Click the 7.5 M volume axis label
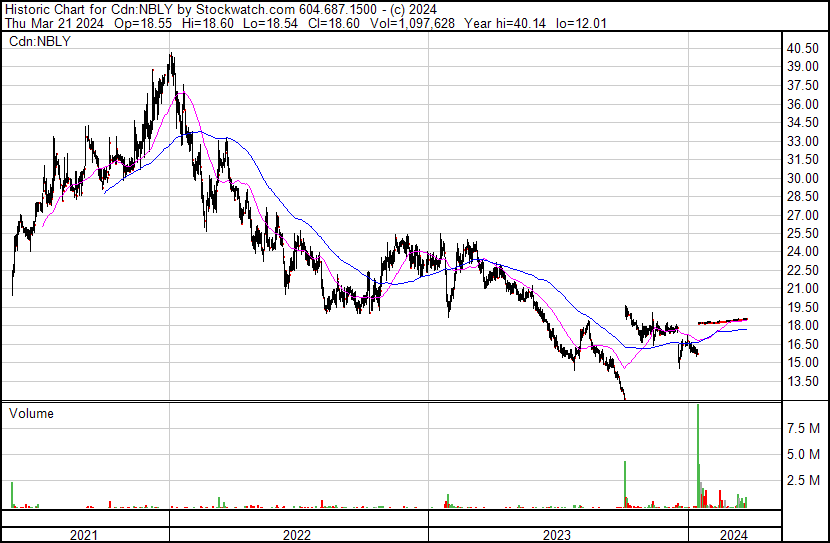 [803, 428]
